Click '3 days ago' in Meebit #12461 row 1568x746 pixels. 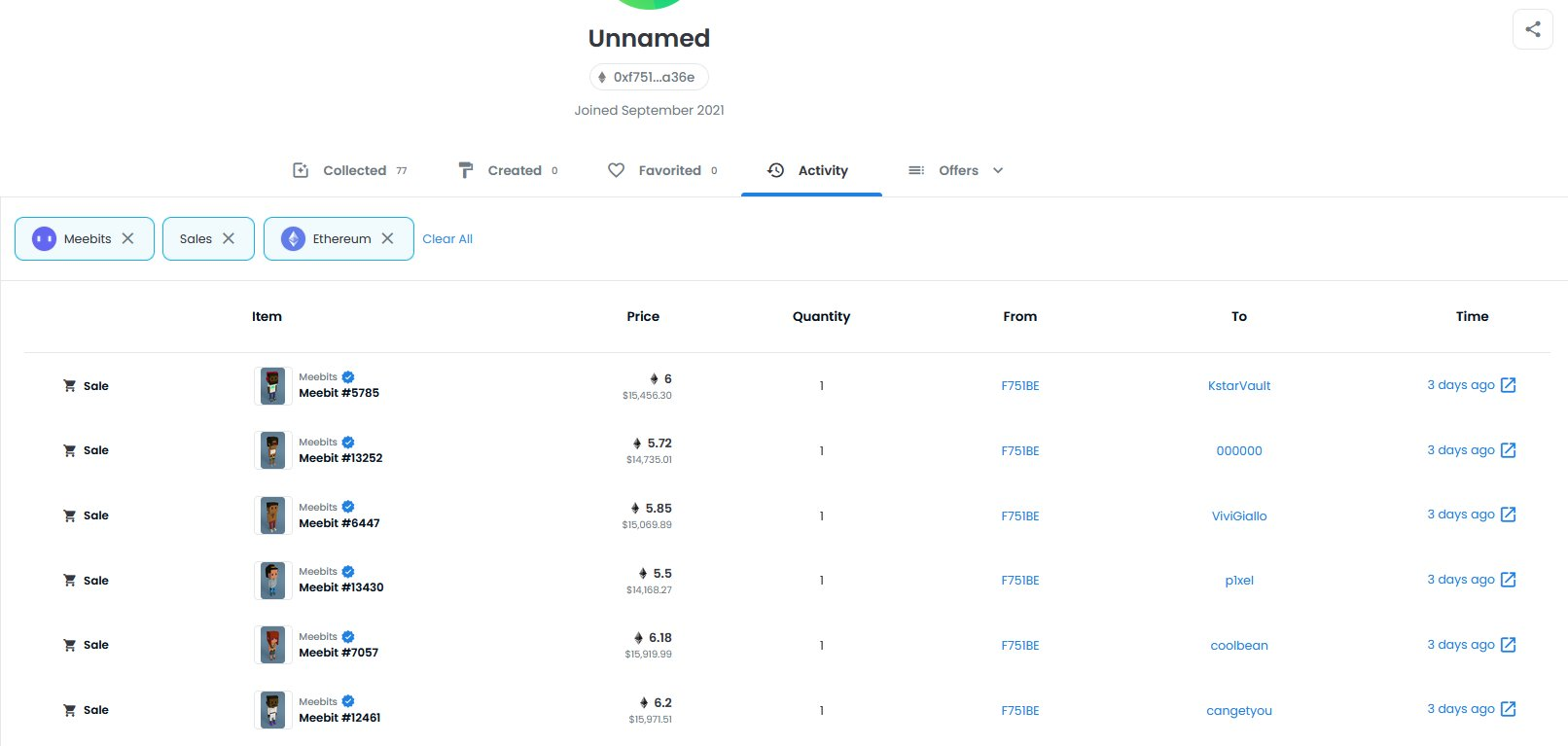point(1461,709)
